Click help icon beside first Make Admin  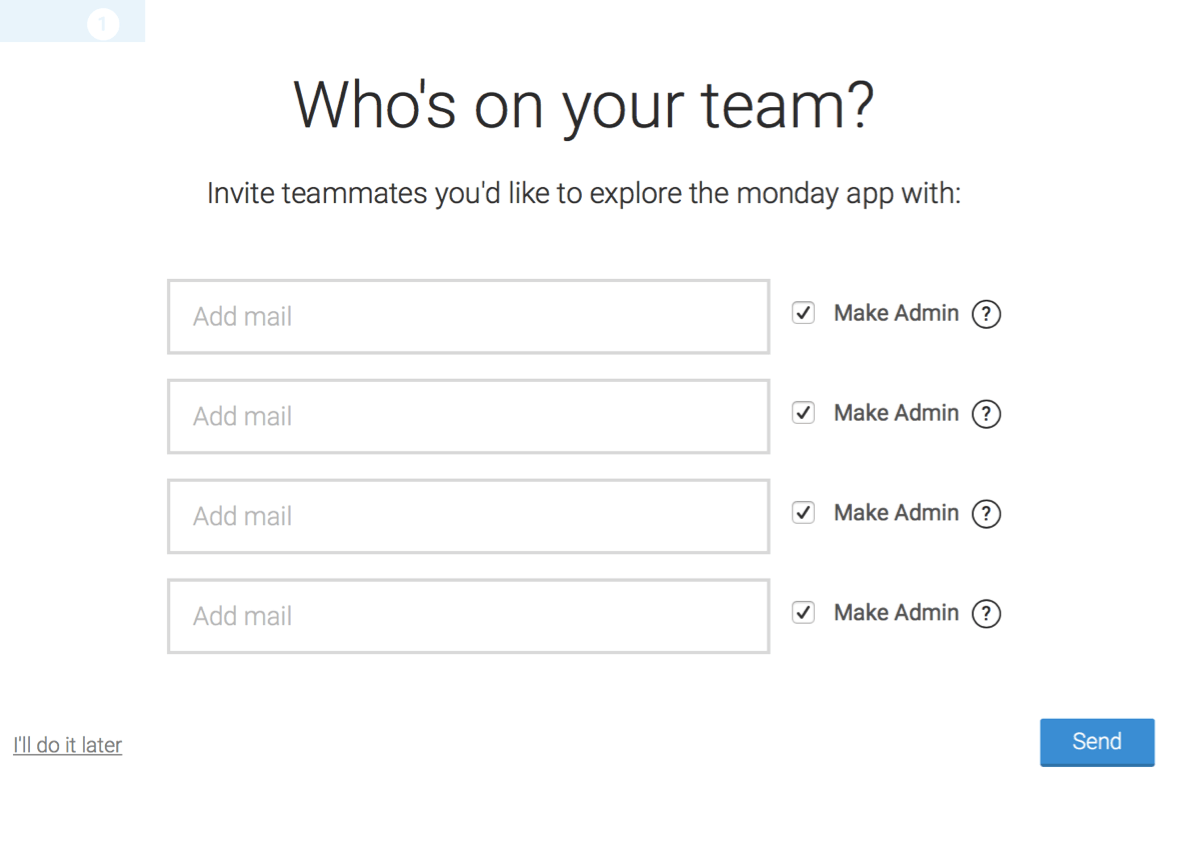pyautogui.click(x=986, y=314)
